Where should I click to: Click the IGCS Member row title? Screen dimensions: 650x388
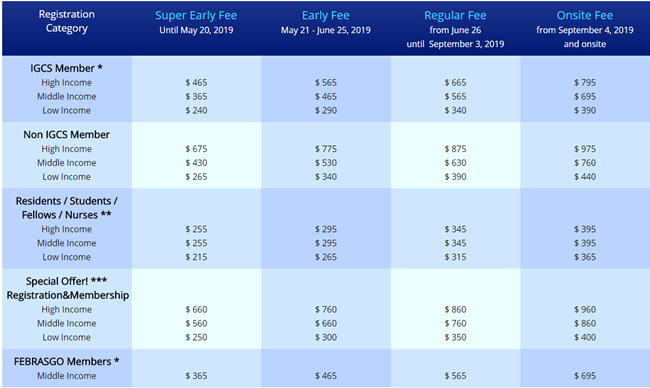pyautogui.click(x=66, y=68)
